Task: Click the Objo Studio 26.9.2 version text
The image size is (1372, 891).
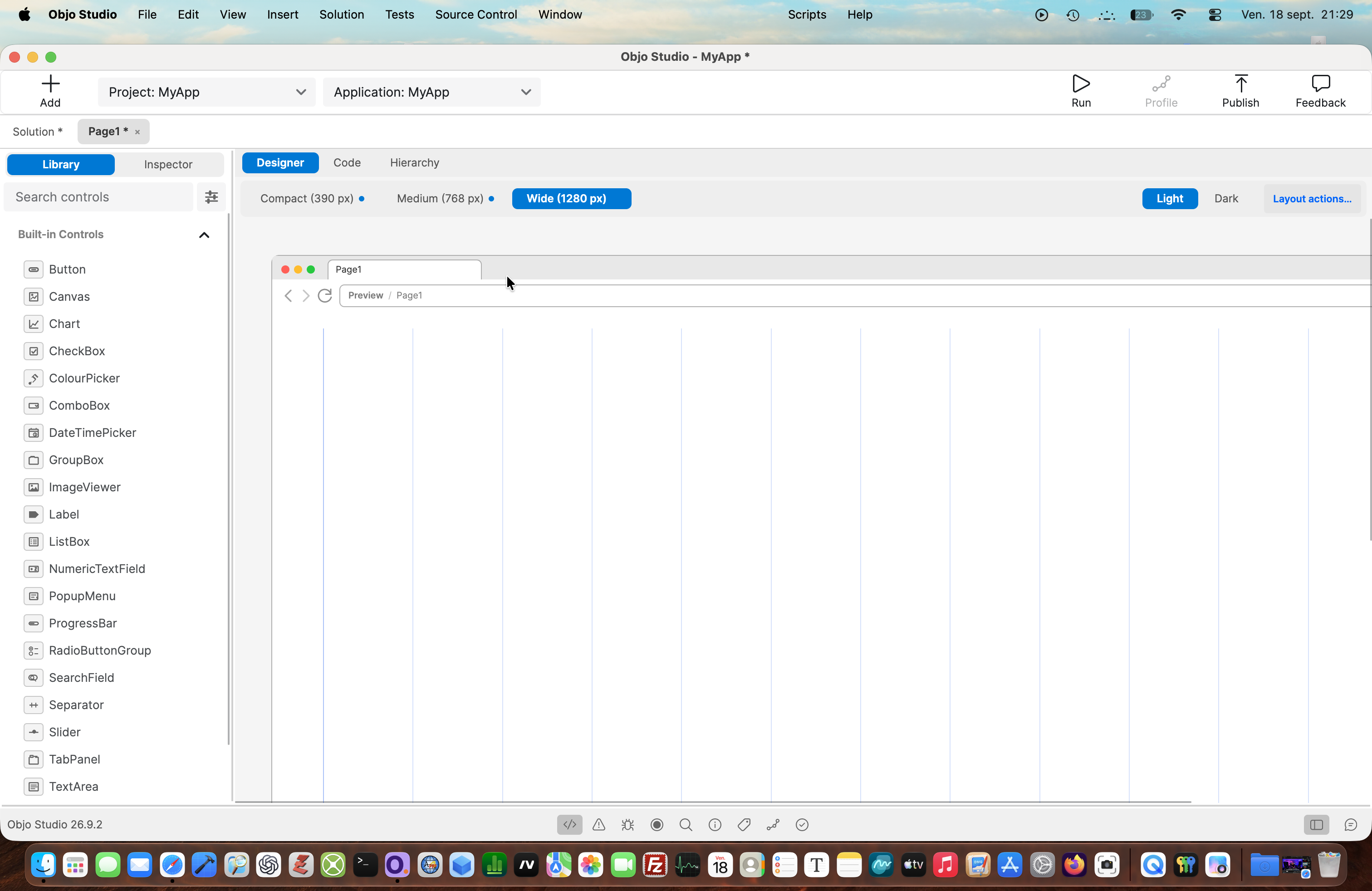Action: pyautogui.click(x=55, y=824)
